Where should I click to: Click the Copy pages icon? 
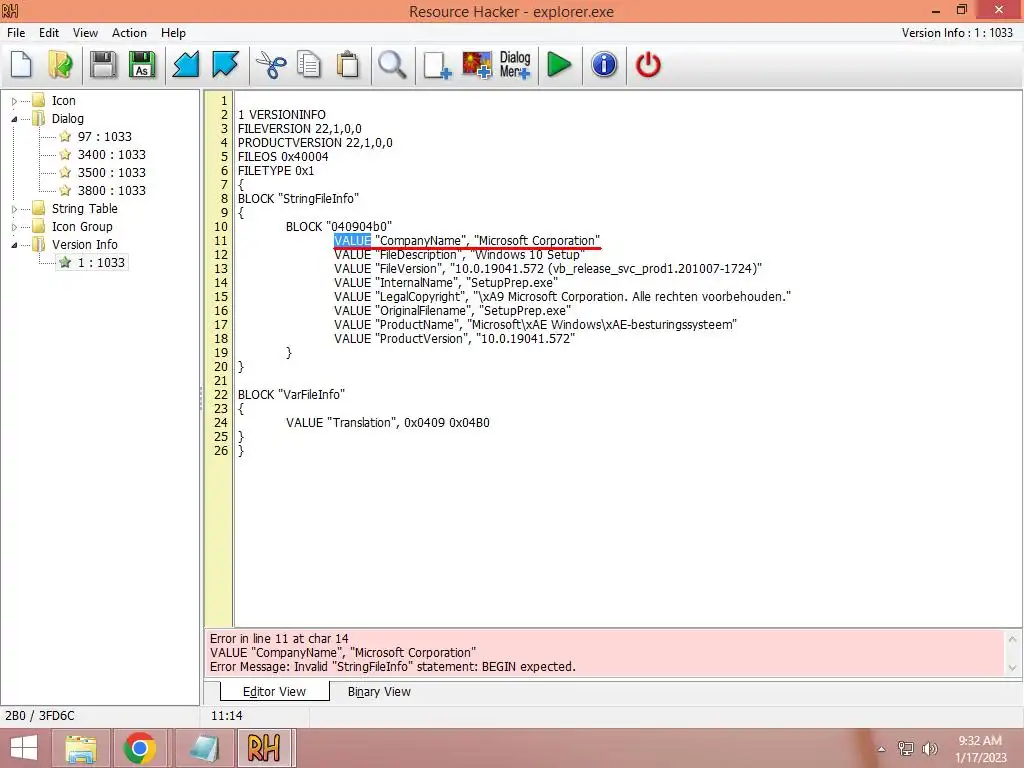point(309,65)
